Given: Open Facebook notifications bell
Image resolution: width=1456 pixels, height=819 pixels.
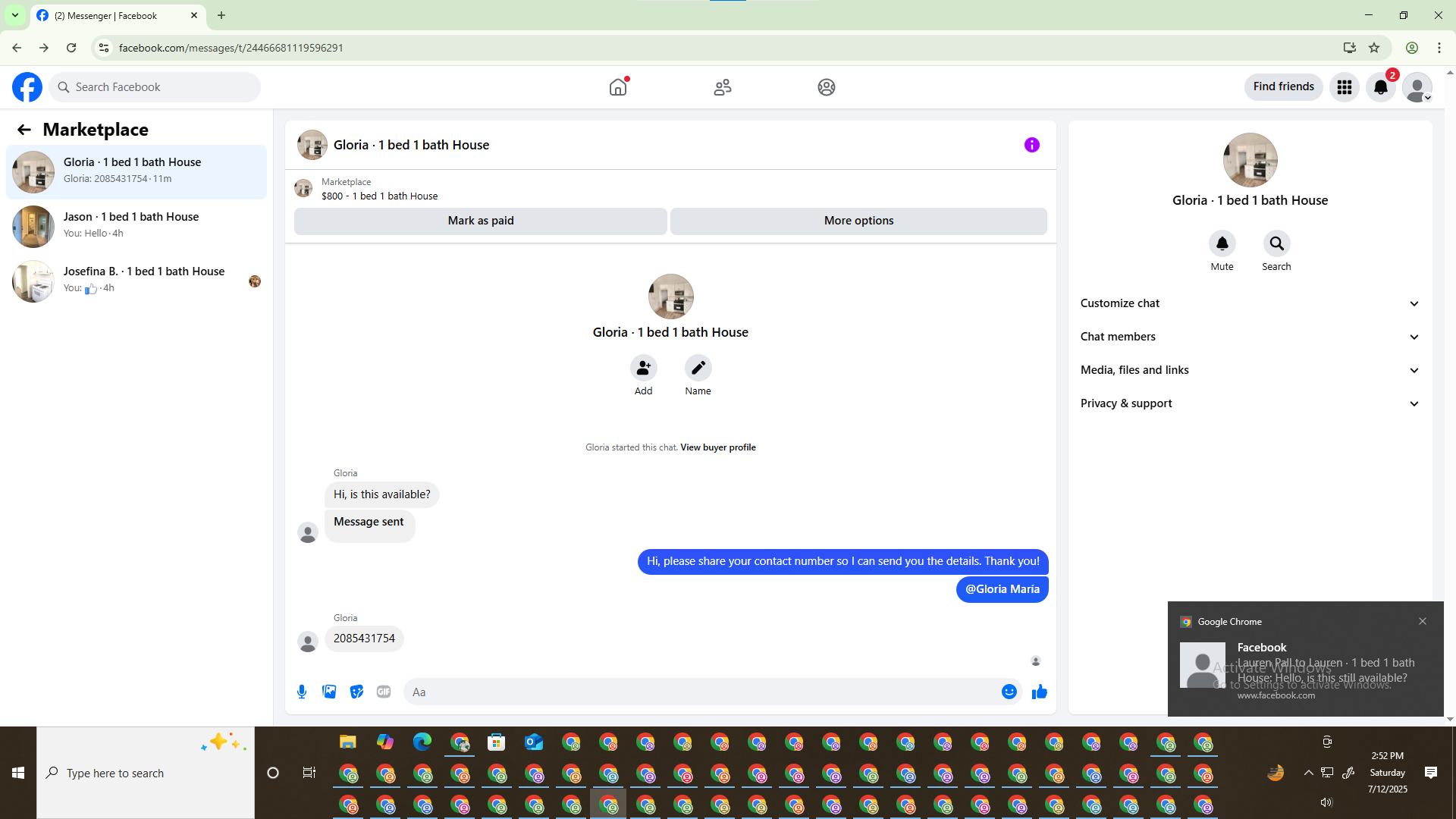Looking at the screenshot, I should (x=1380, y=87).
